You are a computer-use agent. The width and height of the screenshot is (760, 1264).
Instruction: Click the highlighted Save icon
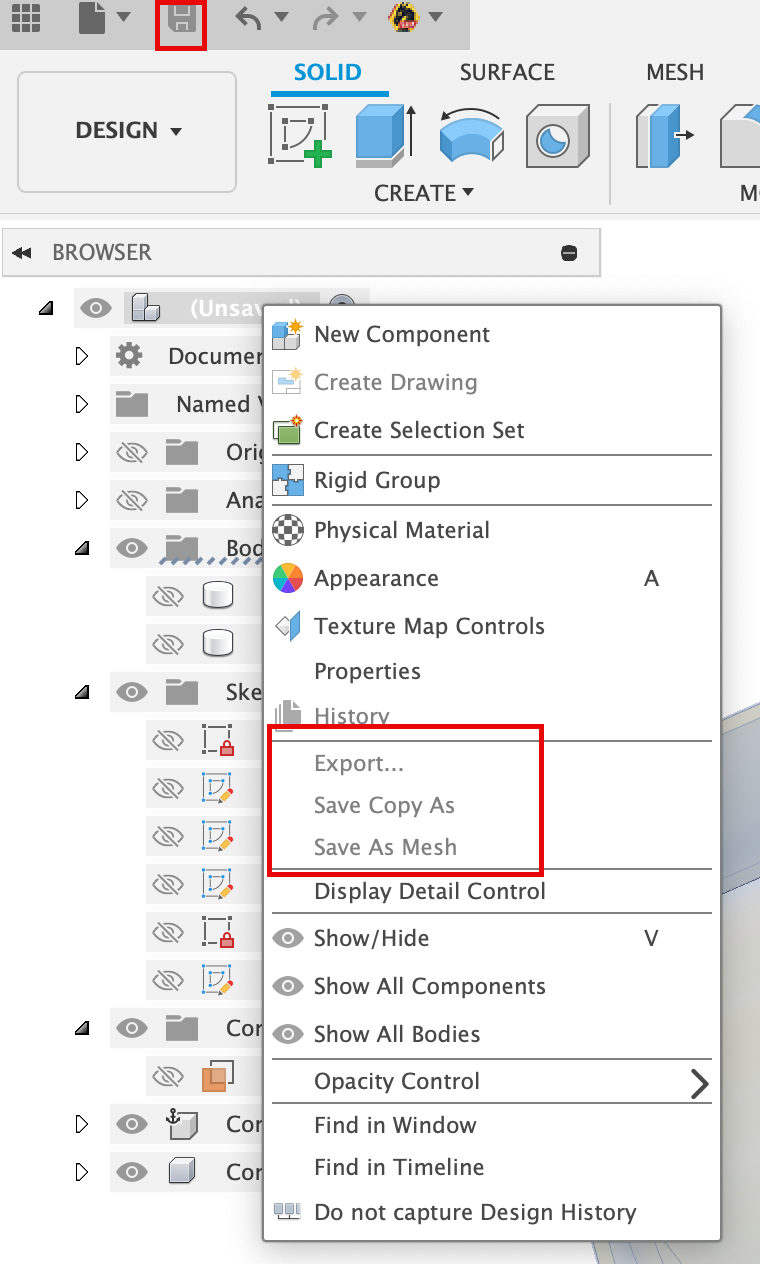(x=180, y=21)
